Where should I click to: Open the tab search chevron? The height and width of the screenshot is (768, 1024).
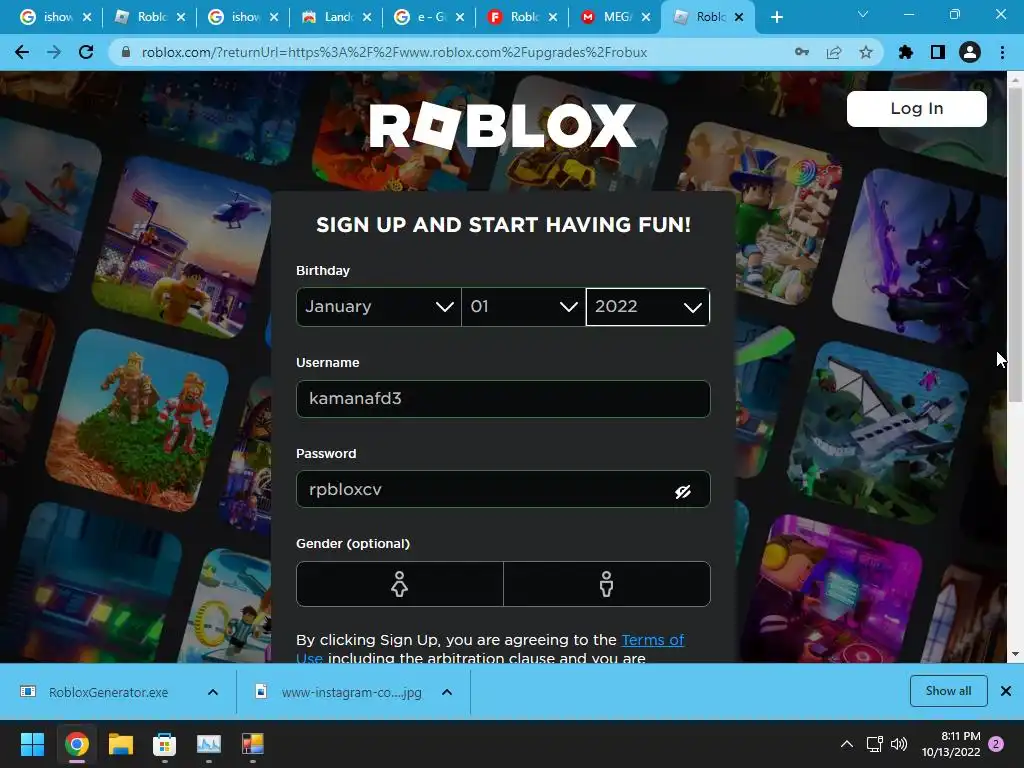click(x=863, y=14)
